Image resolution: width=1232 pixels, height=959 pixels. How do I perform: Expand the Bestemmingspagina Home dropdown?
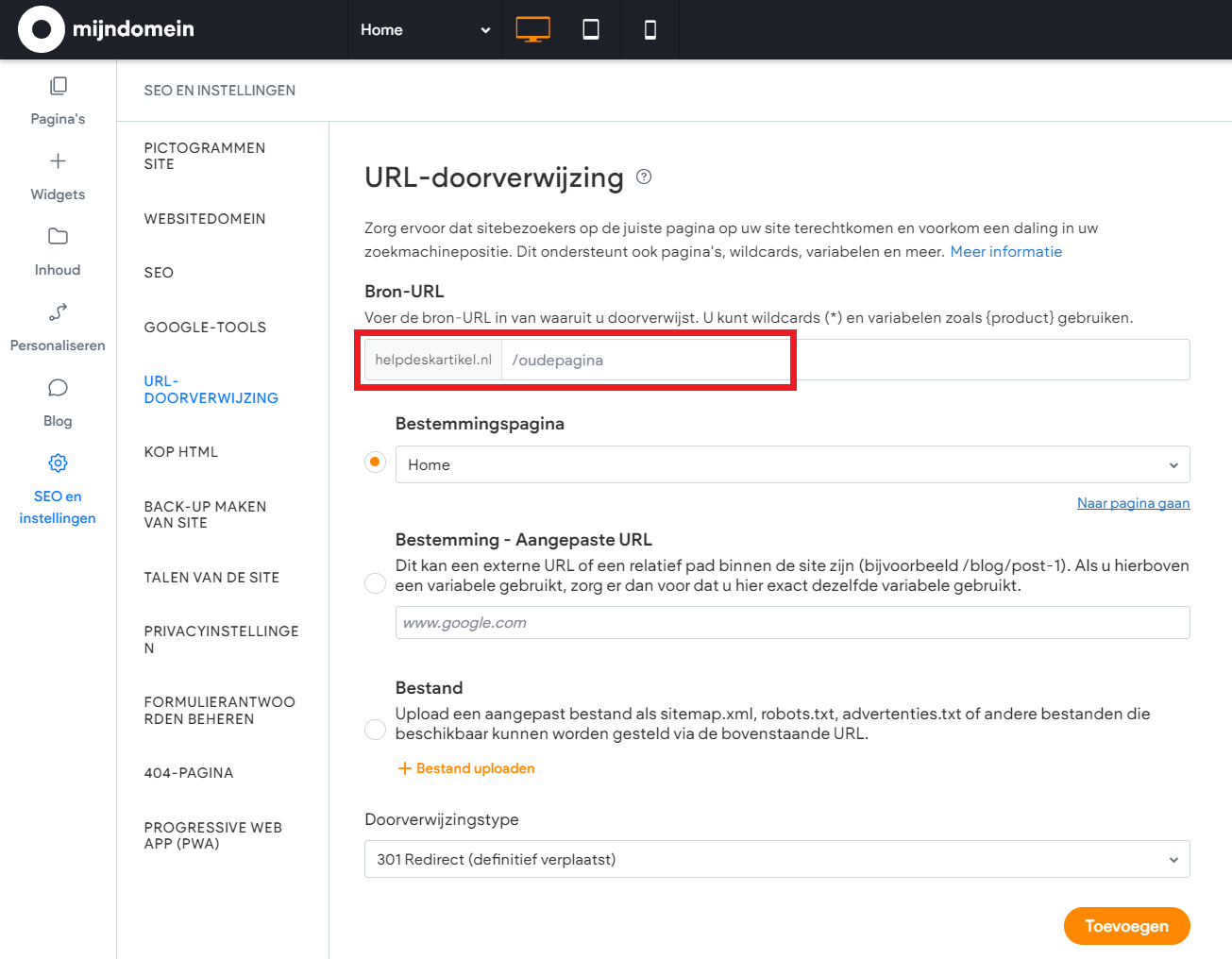click(x=791, y=464)
